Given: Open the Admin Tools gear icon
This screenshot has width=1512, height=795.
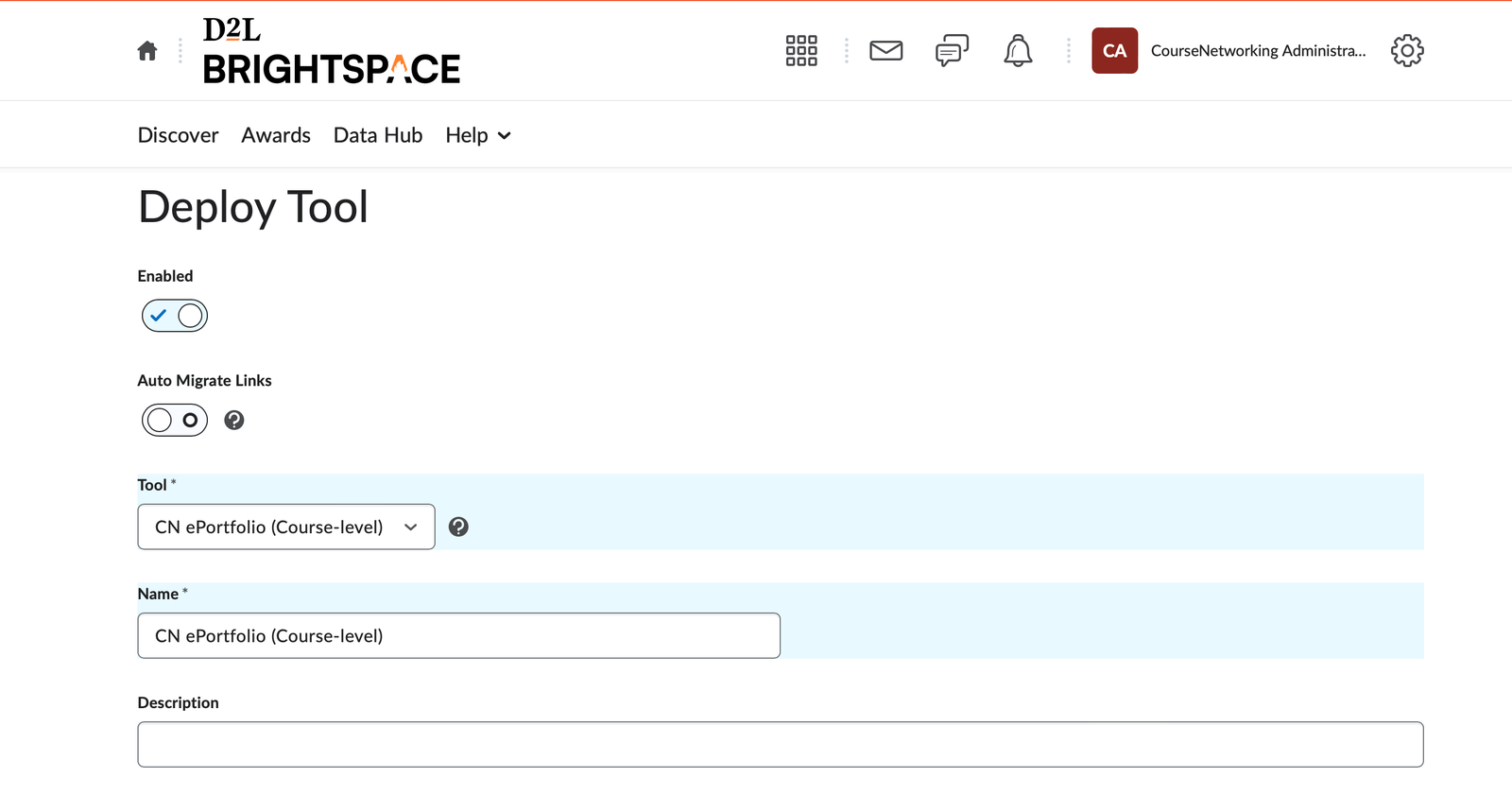Looking at the screenshot, I should (1407, 51).
